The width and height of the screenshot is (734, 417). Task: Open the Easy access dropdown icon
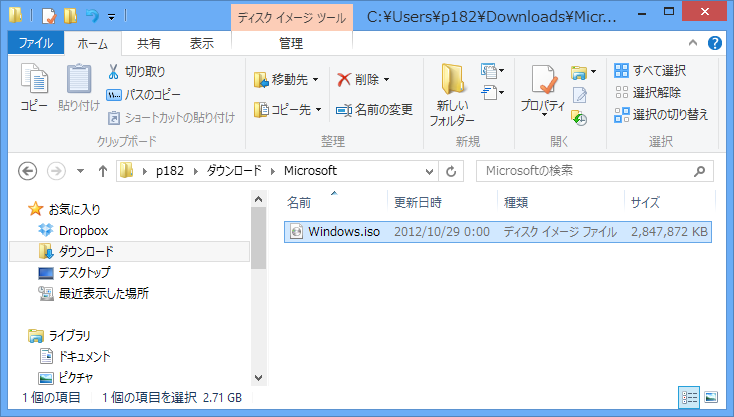(492, 92)
